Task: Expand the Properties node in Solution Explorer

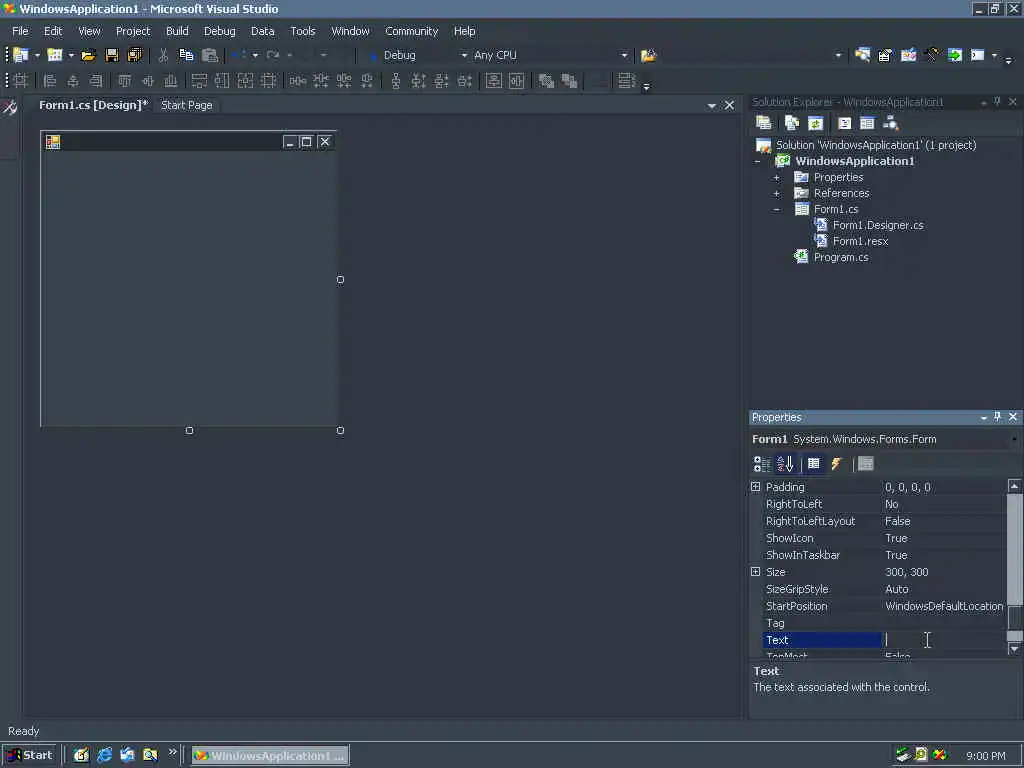Action: click(x=776, y=178)
